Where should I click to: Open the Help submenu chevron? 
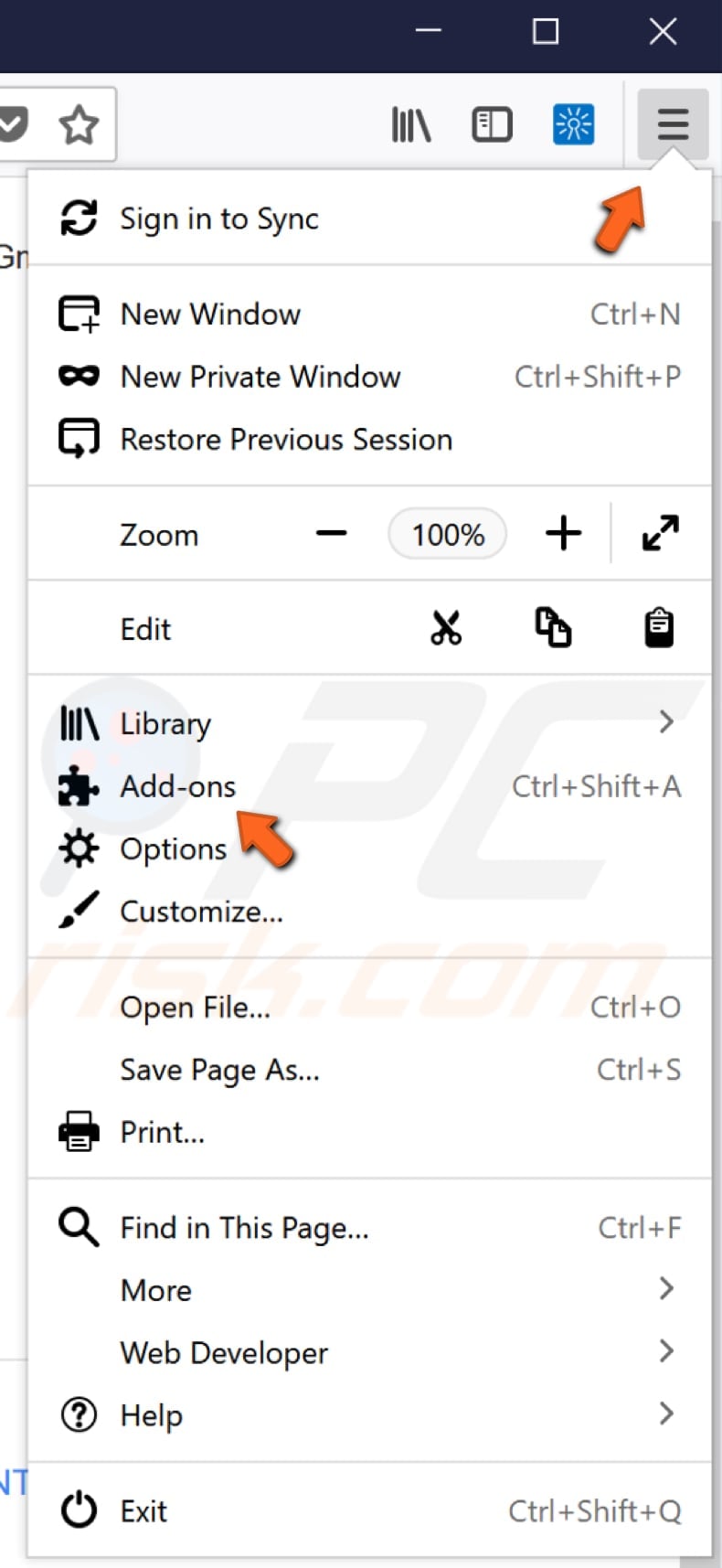click(666, 1413)
